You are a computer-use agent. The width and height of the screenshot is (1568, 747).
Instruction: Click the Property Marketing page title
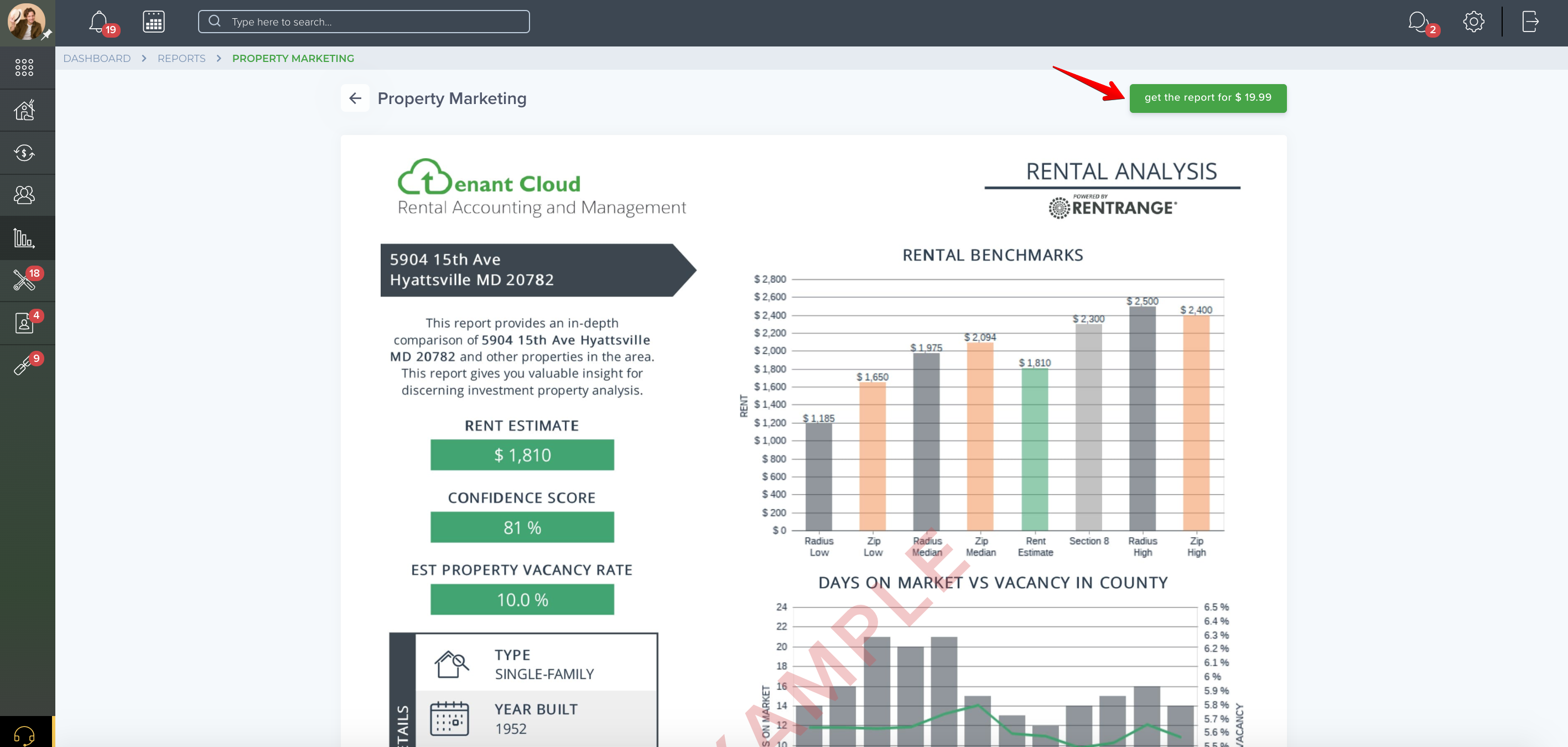point(451,98)
